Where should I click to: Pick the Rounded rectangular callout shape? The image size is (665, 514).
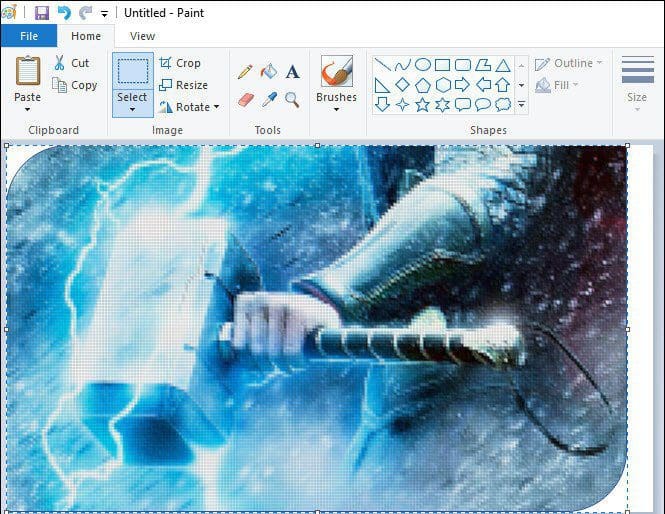point(463,104)
